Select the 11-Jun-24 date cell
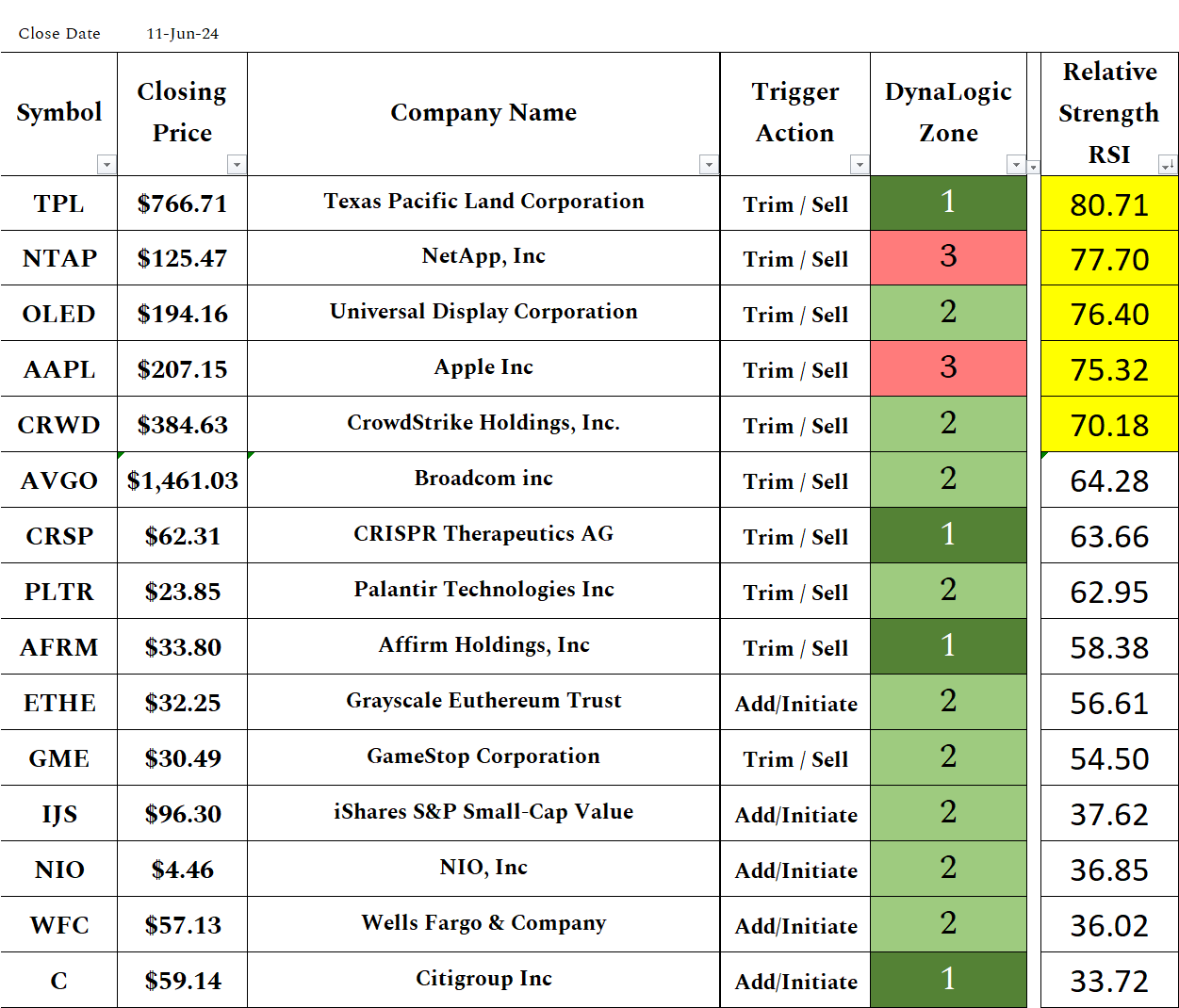The width and height of the screenshot is (1179, 1008). point(183,33)
